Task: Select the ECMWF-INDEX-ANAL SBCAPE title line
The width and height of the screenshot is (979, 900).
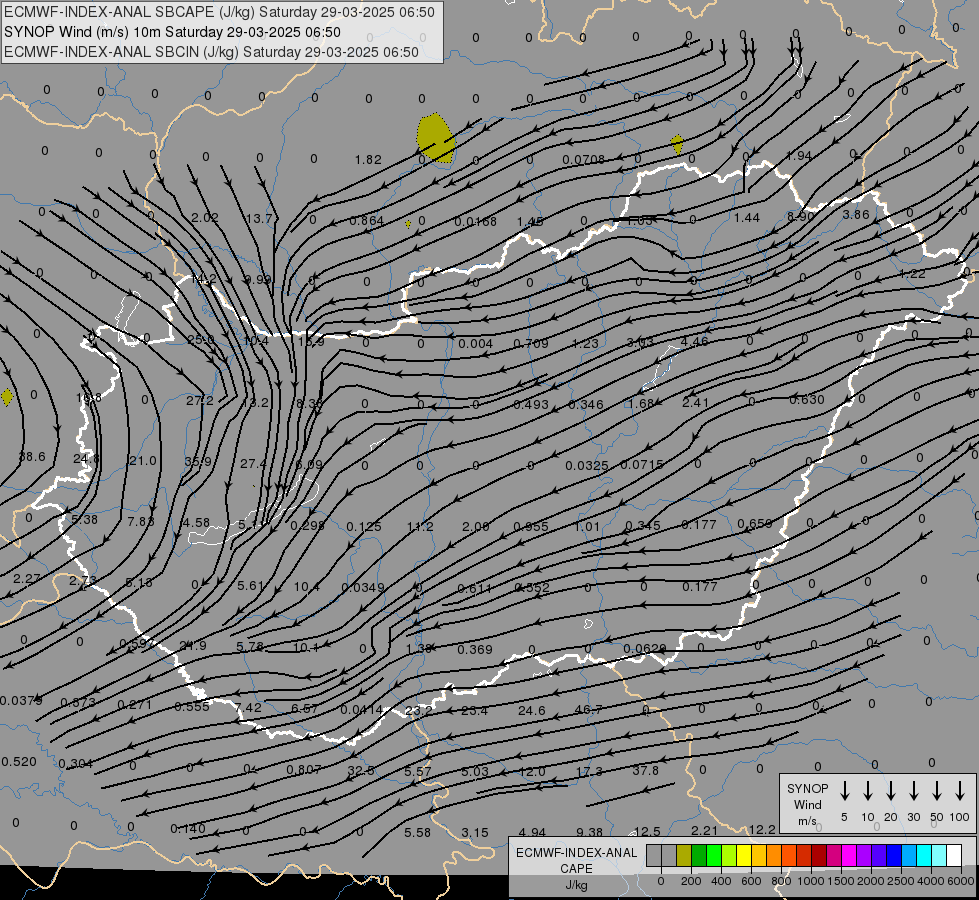Action: tap(219, 12)
